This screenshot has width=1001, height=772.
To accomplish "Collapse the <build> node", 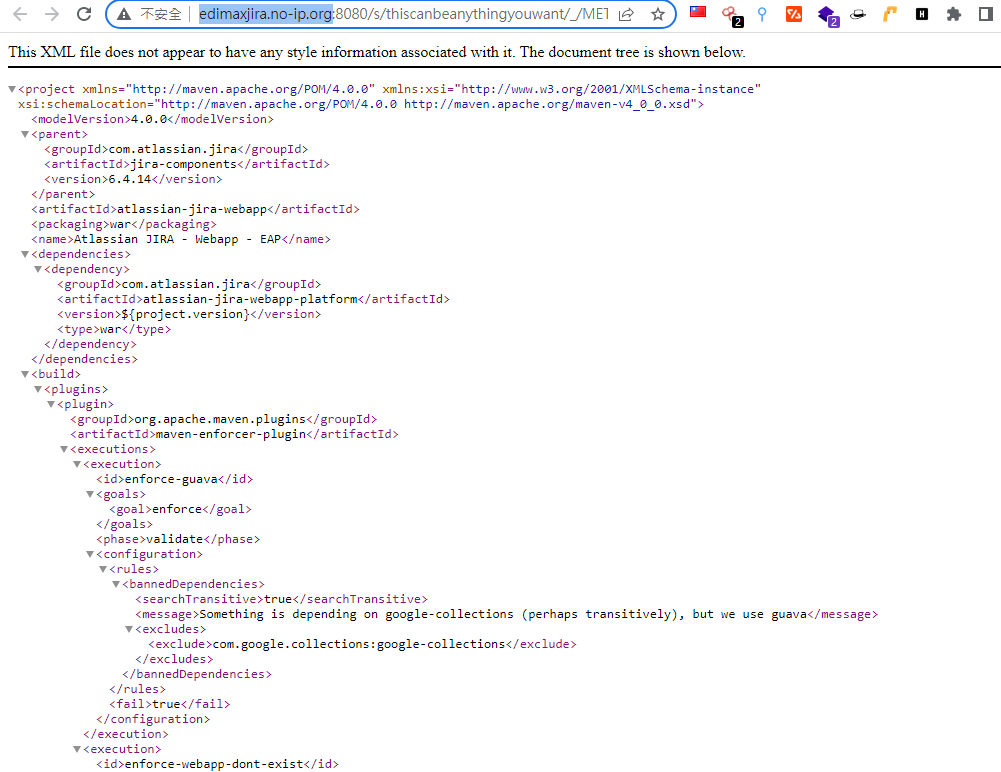I will point(25,374).
